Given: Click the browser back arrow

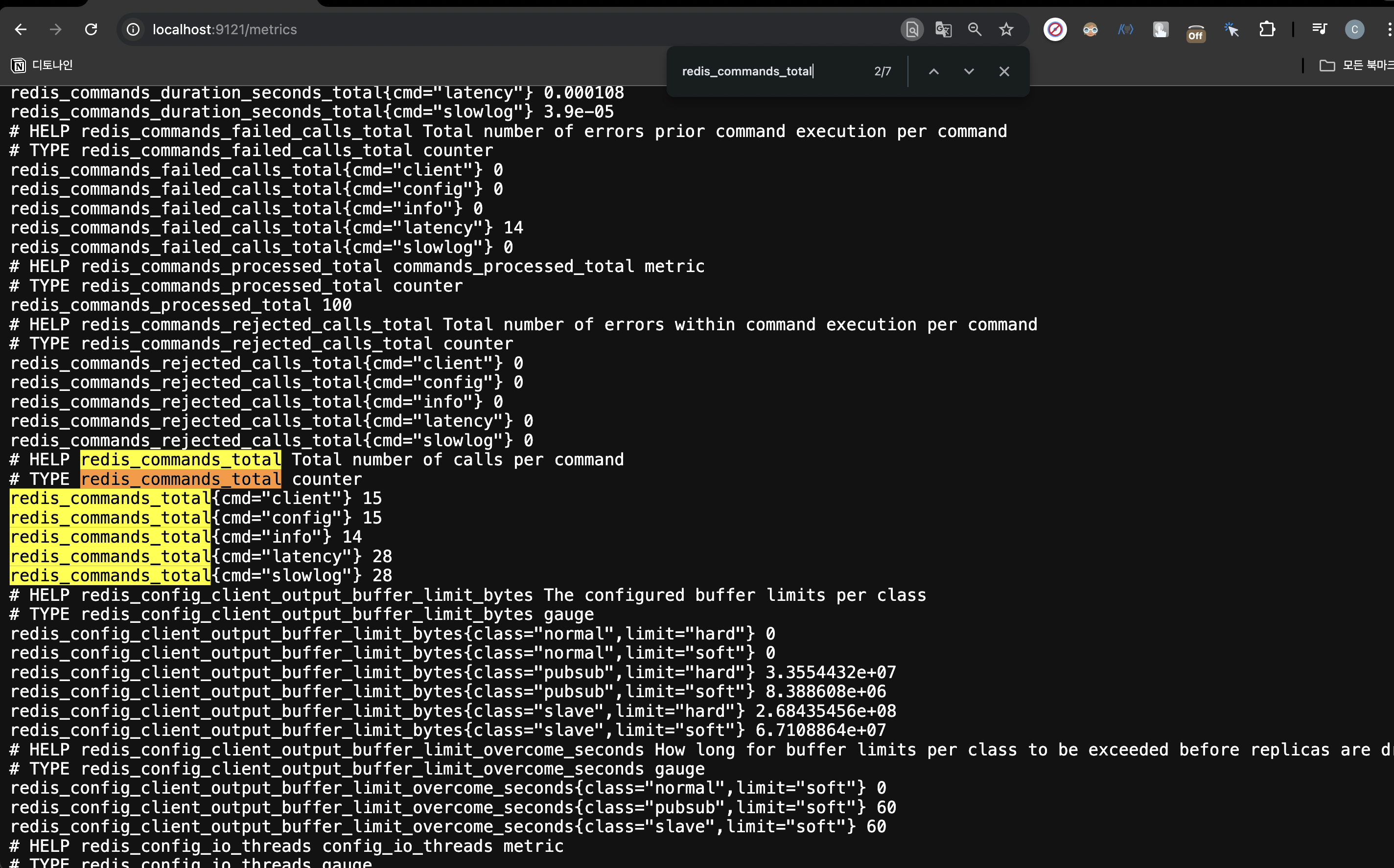Looking at the screenshot, I should click(21, 29).
